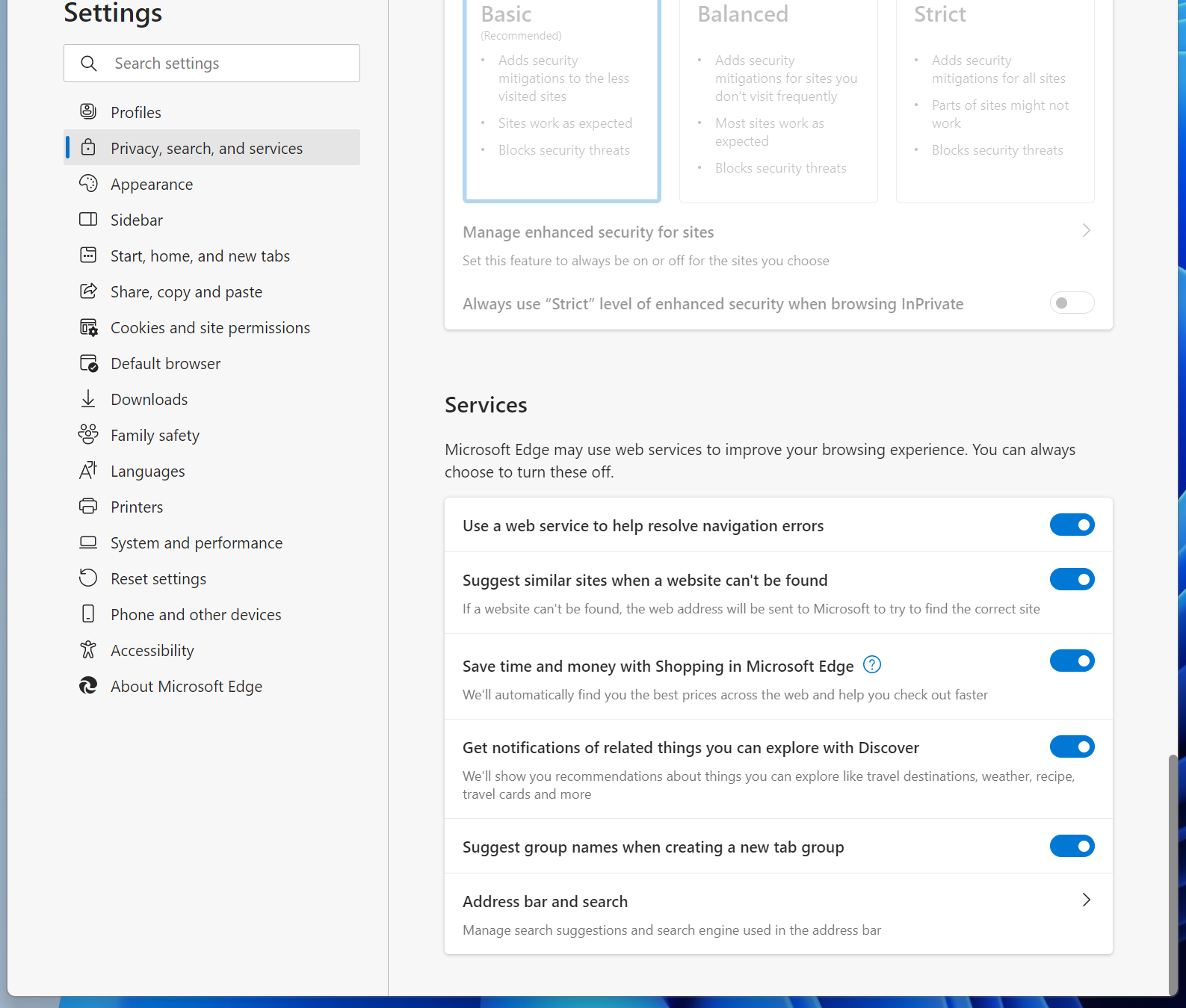Open Accessibility settings

(212, 650)
